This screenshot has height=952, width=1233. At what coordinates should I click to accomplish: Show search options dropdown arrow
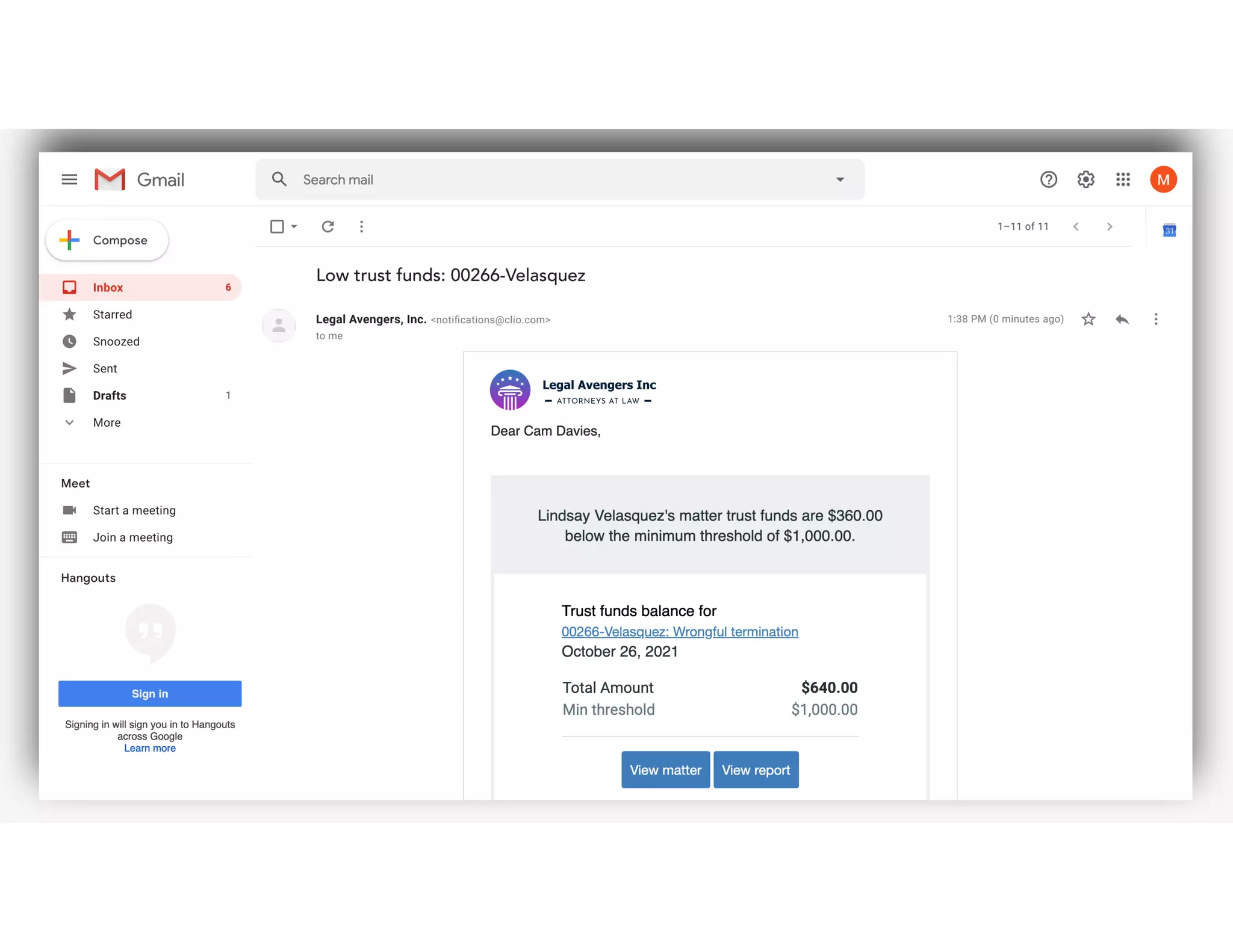840,180
